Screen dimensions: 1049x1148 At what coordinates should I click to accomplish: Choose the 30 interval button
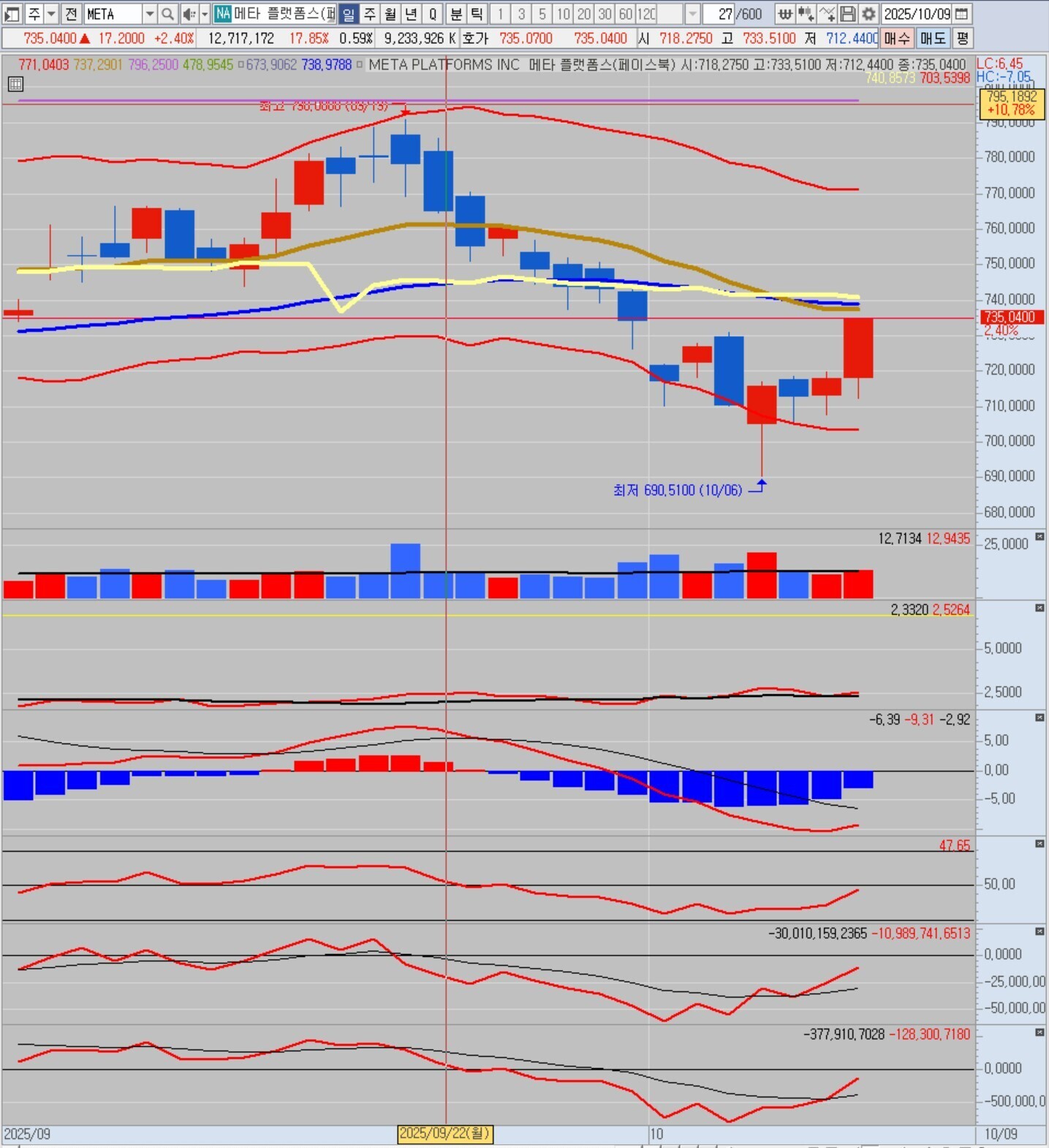[x=605, y=14]
